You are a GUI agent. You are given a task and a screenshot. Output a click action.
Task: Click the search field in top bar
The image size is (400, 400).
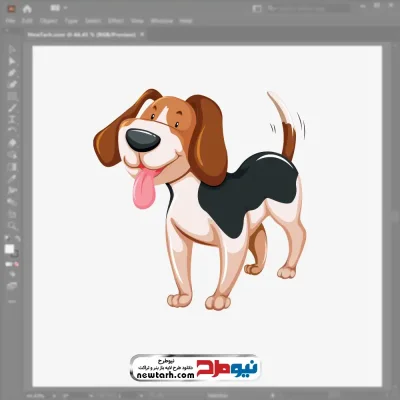point(308,8)
